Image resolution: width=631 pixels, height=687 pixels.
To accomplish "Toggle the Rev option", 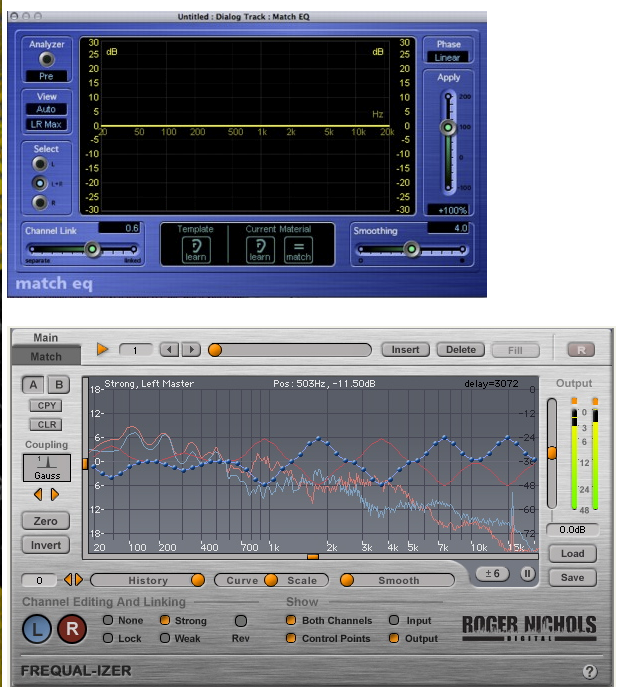I will click(x=241, y=621).
